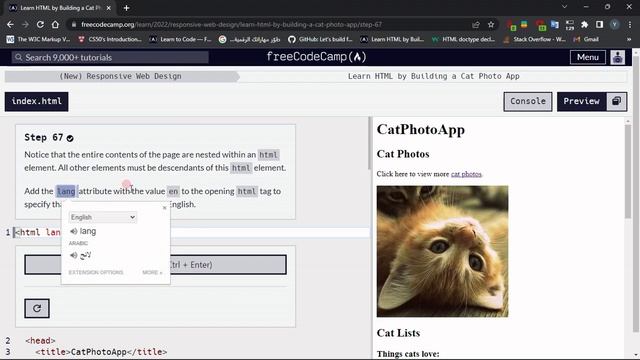Open the Chrome three-dot menu
The width and height of the screenshot is (640, 360).
click(x=630, y=24)
